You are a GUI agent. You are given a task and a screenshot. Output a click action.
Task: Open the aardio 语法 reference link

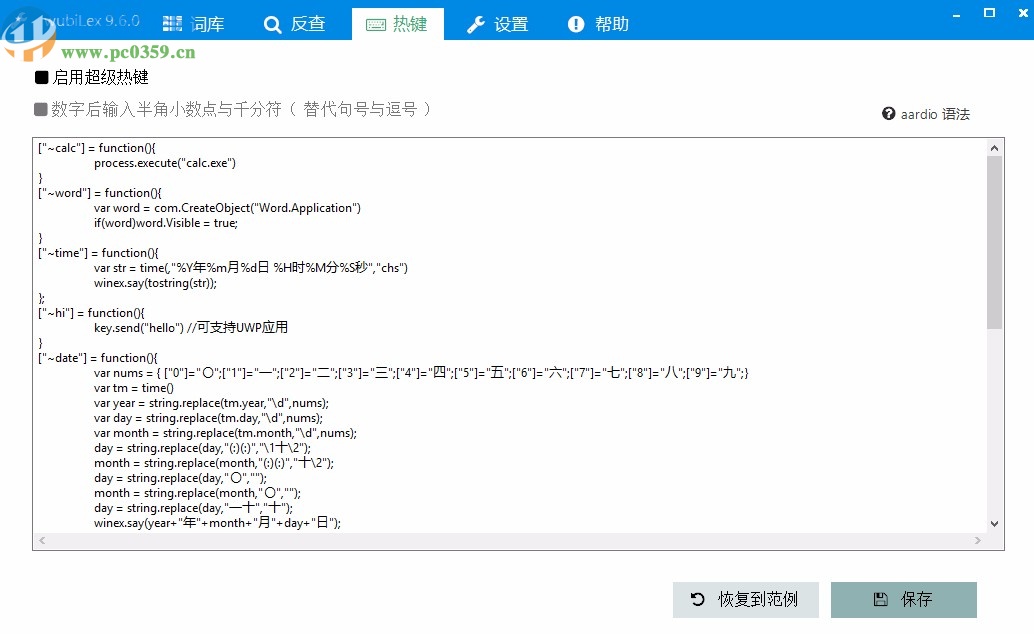pos(935,114)
